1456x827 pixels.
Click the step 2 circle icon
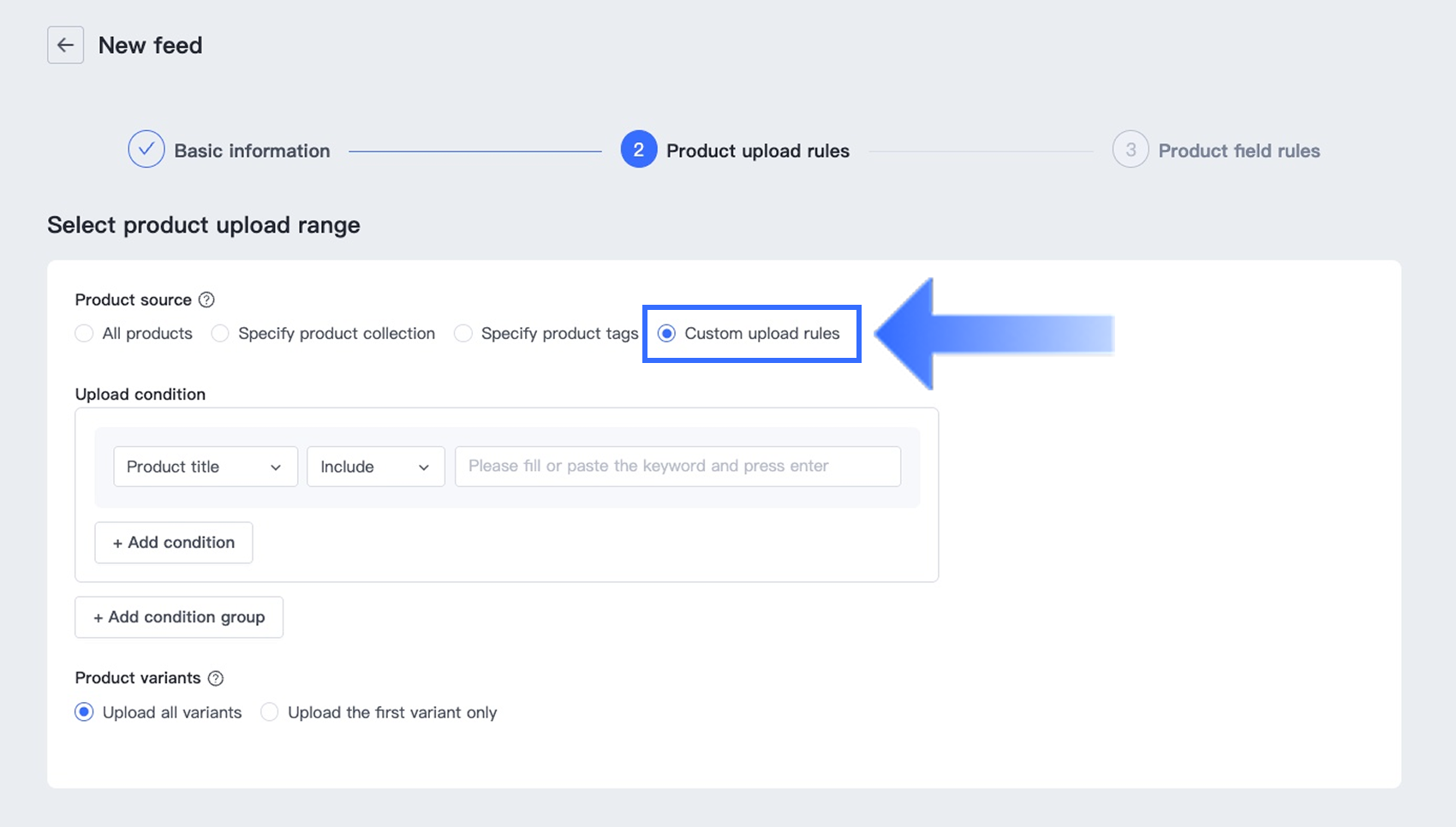tap(638, 150)
